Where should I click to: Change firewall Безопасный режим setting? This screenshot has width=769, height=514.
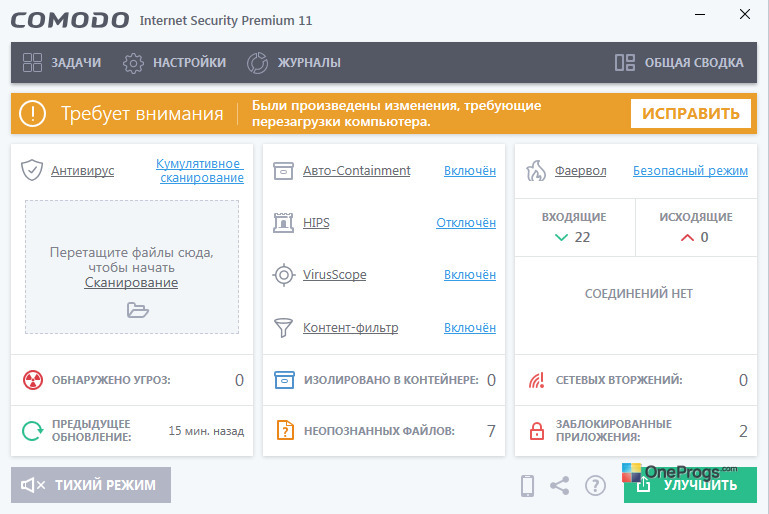tap(690, 171)
